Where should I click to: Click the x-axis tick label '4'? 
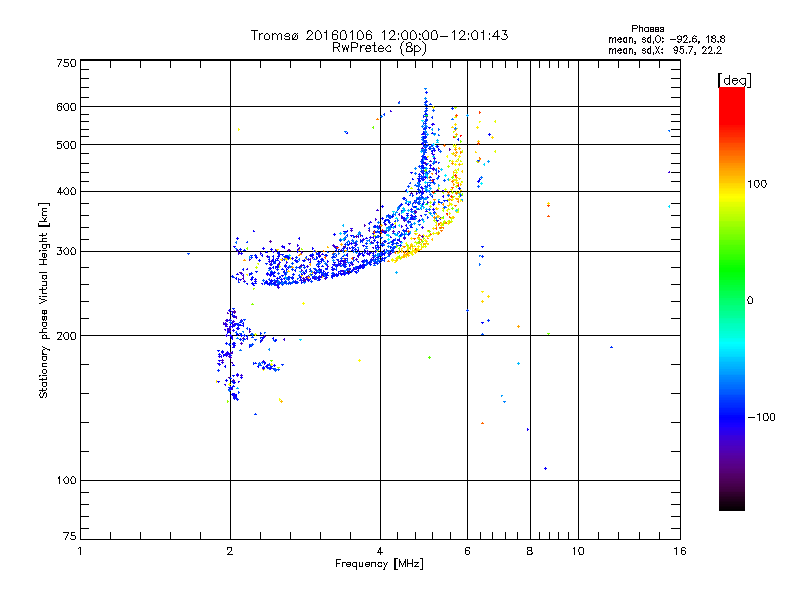coord(380,551)
